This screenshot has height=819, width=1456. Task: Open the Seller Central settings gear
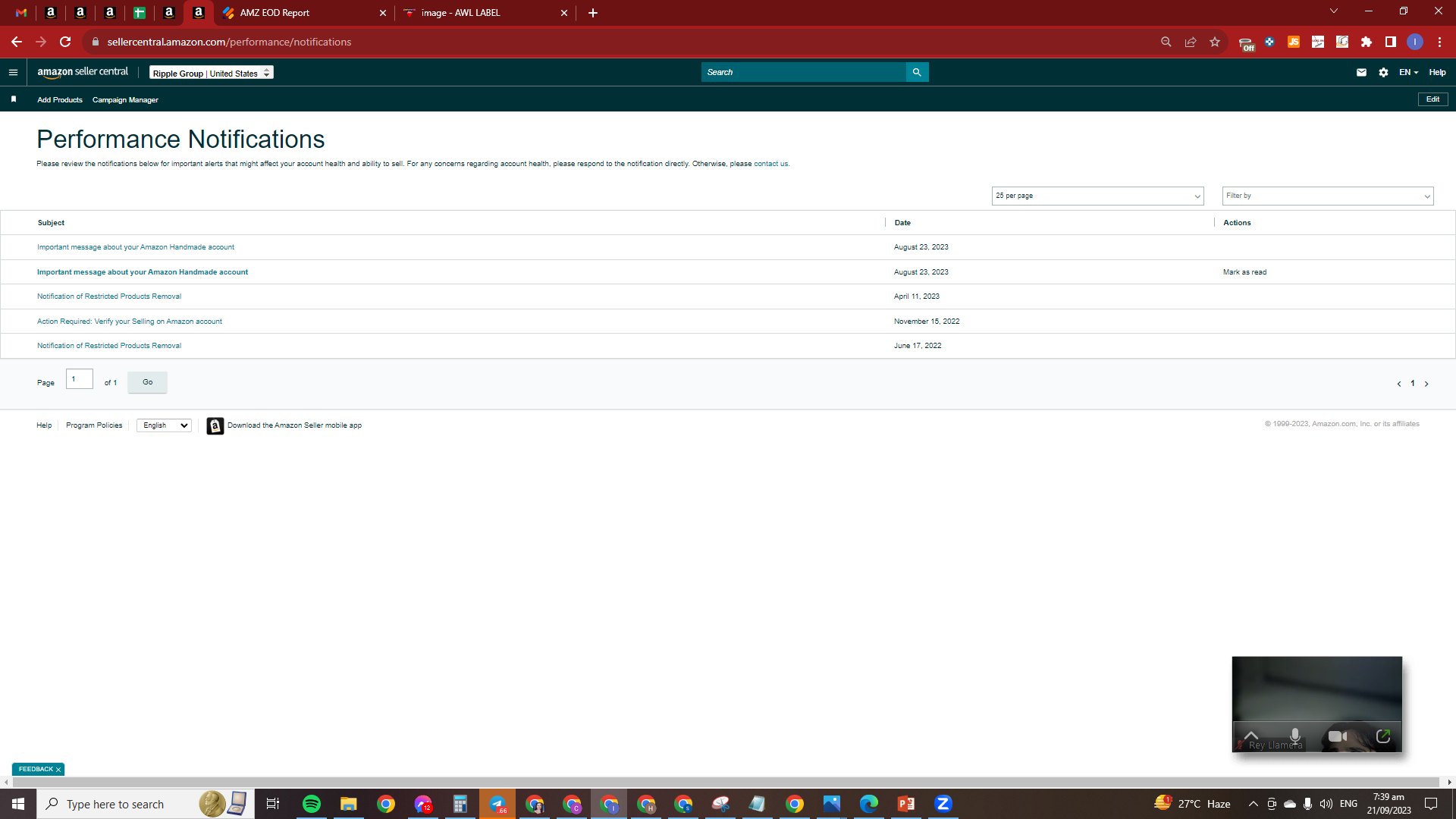click(1383, 73)
